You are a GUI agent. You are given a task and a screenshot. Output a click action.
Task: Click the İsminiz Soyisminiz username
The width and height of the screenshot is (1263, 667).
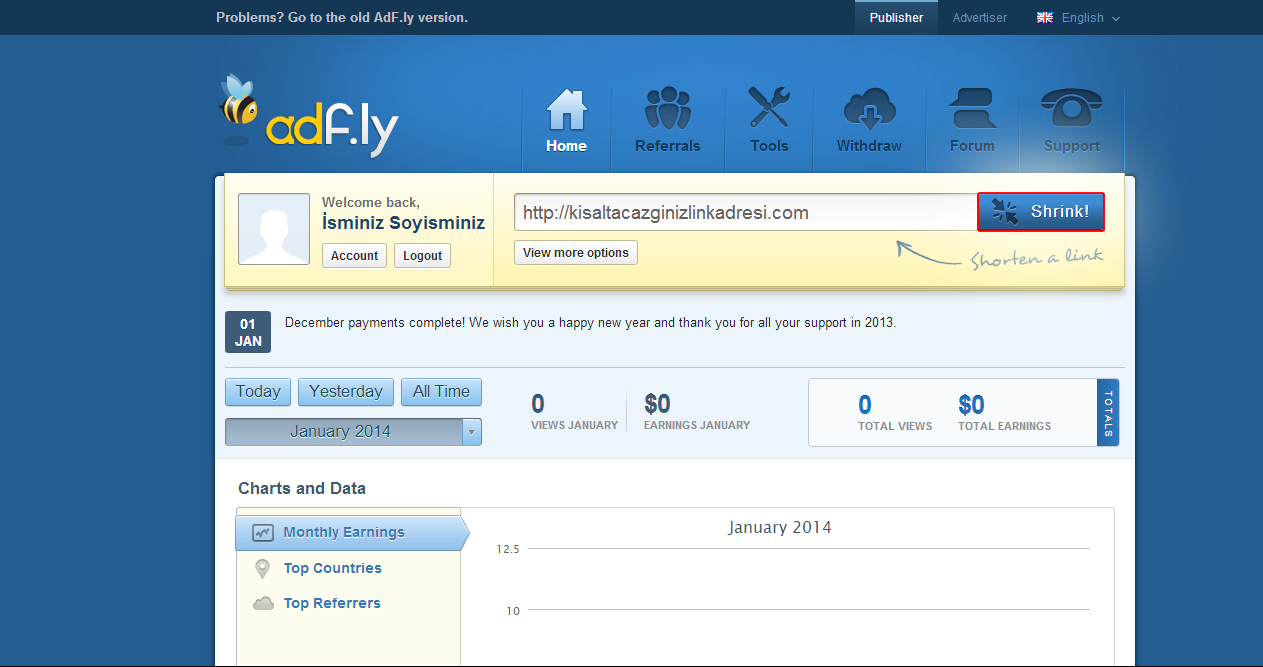(403, 223)
